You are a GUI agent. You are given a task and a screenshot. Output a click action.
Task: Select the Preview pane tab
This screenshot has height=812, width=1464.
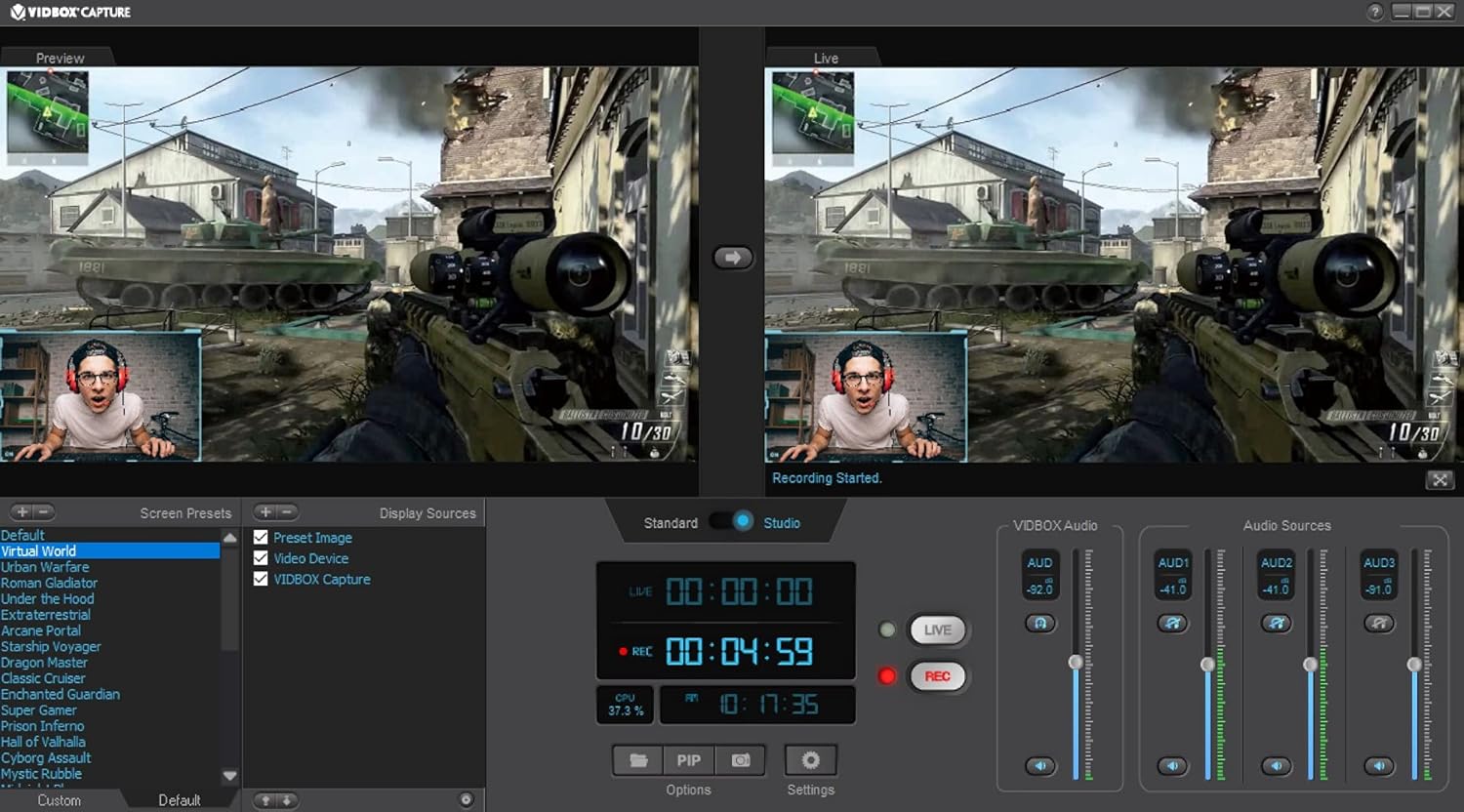click(x=60, y=58)
